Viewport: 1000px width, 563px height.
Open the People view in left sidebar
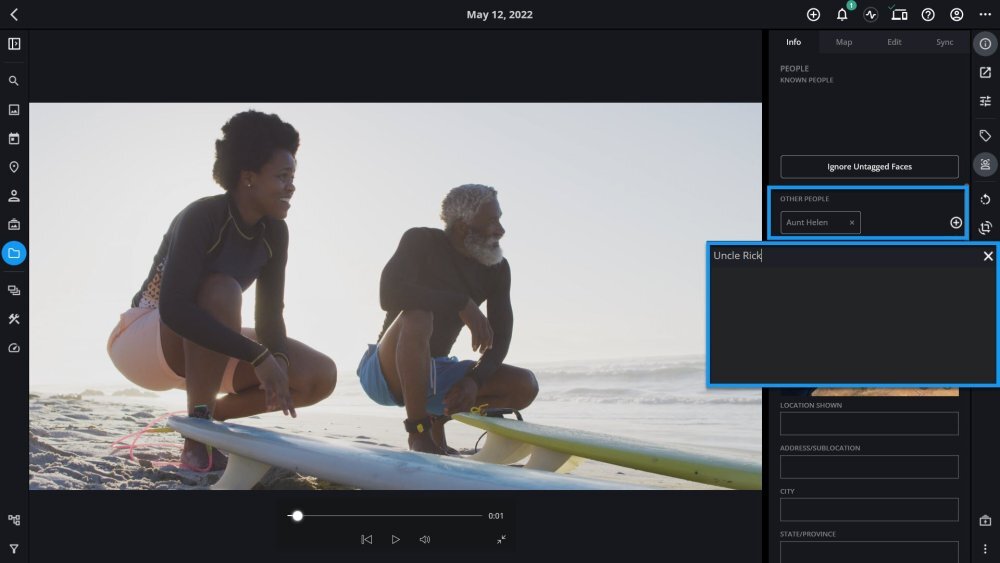[x=14, y=196]
